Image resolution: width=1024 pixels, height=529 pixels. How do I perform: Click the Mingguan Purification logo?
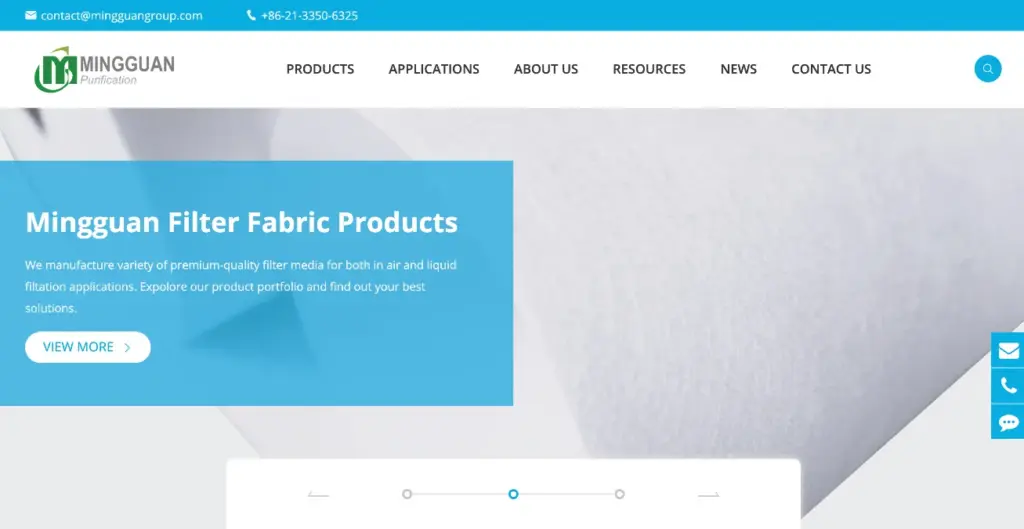click(x=104, y=69)
